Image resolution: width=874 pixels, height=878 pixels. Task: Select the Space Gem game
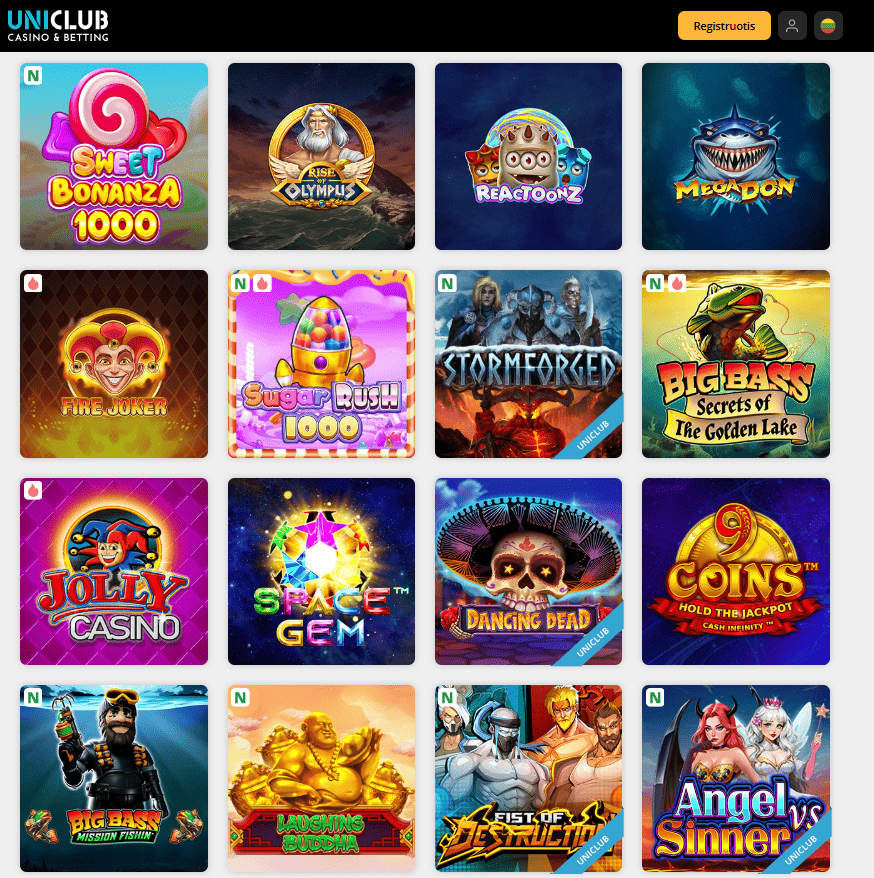tap(321, 571)
